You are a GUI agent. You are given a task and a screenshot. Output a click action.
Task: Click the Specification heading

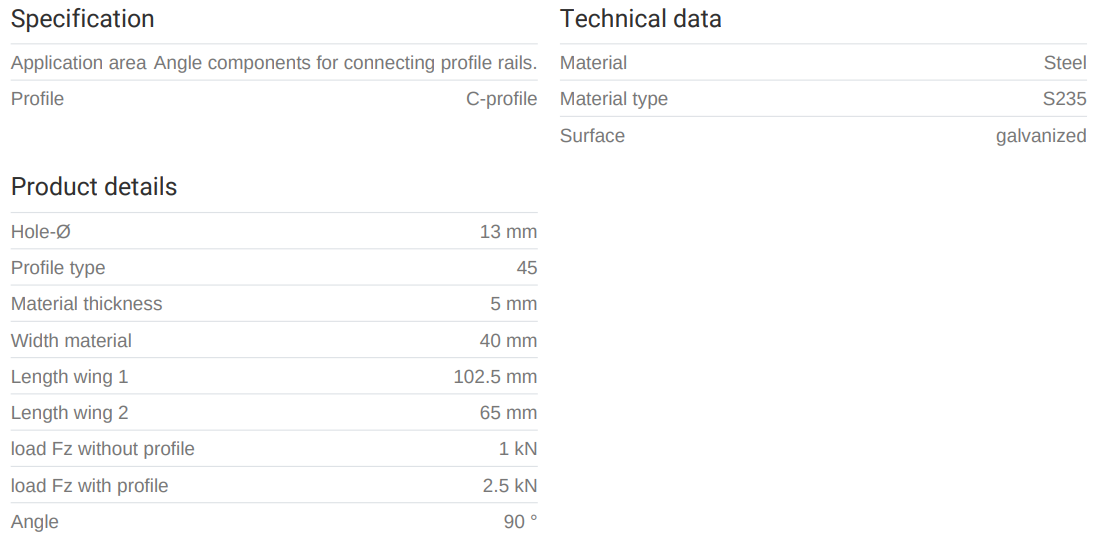[82, 19]
